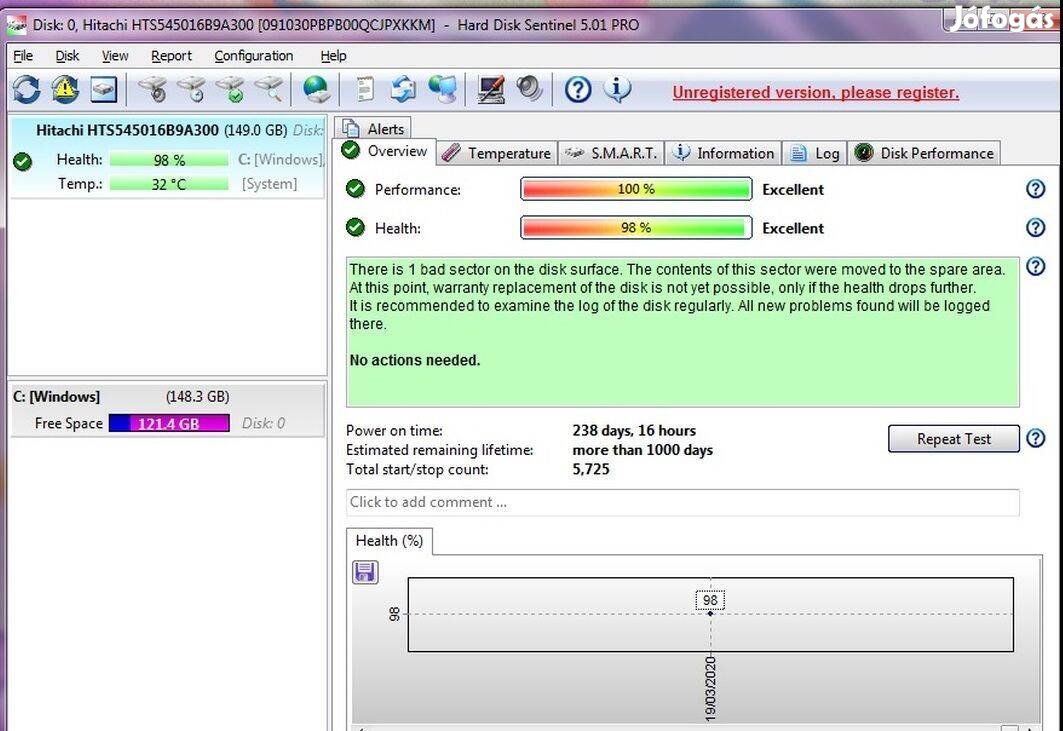1063x731 pixels.
Task: Click the 238 days, 16 hours value
Action: coord(634,431)
